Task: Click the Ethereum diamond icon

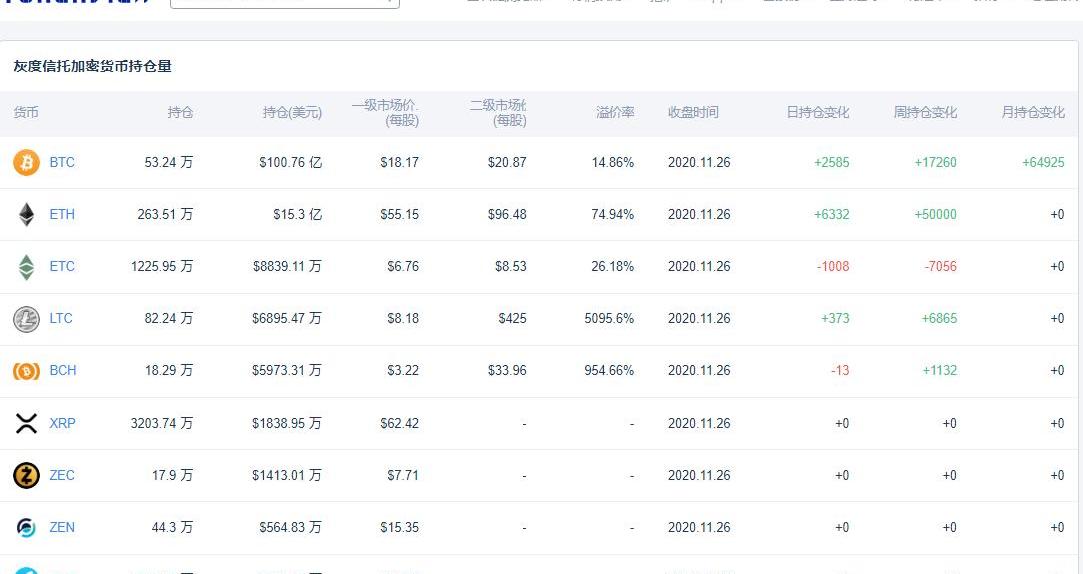Action: [x=26, y=214]
